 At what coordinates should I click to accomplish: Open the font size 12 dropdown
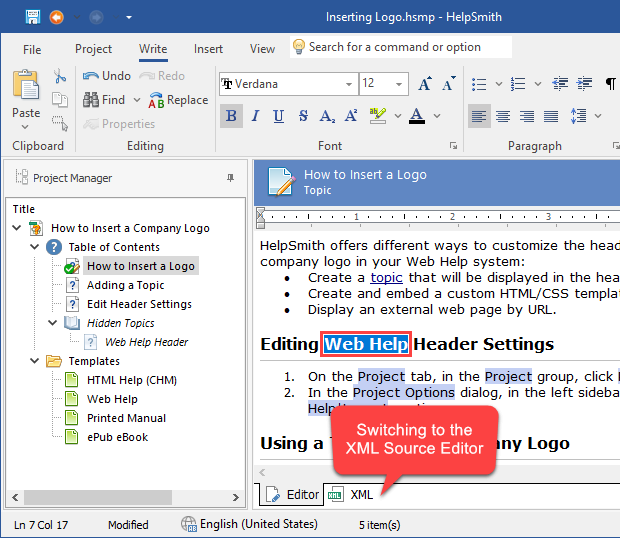(399, 84)
